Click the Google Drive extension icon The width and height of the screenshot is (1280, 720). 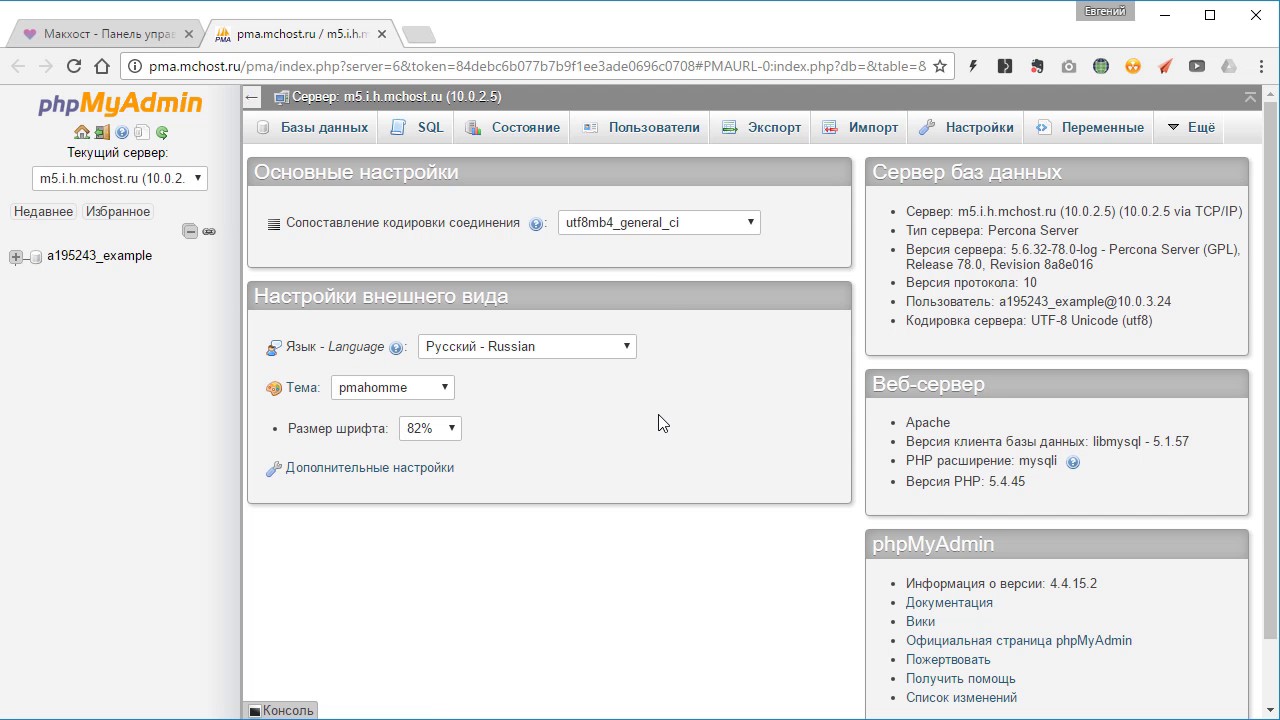click(1229, 66)
